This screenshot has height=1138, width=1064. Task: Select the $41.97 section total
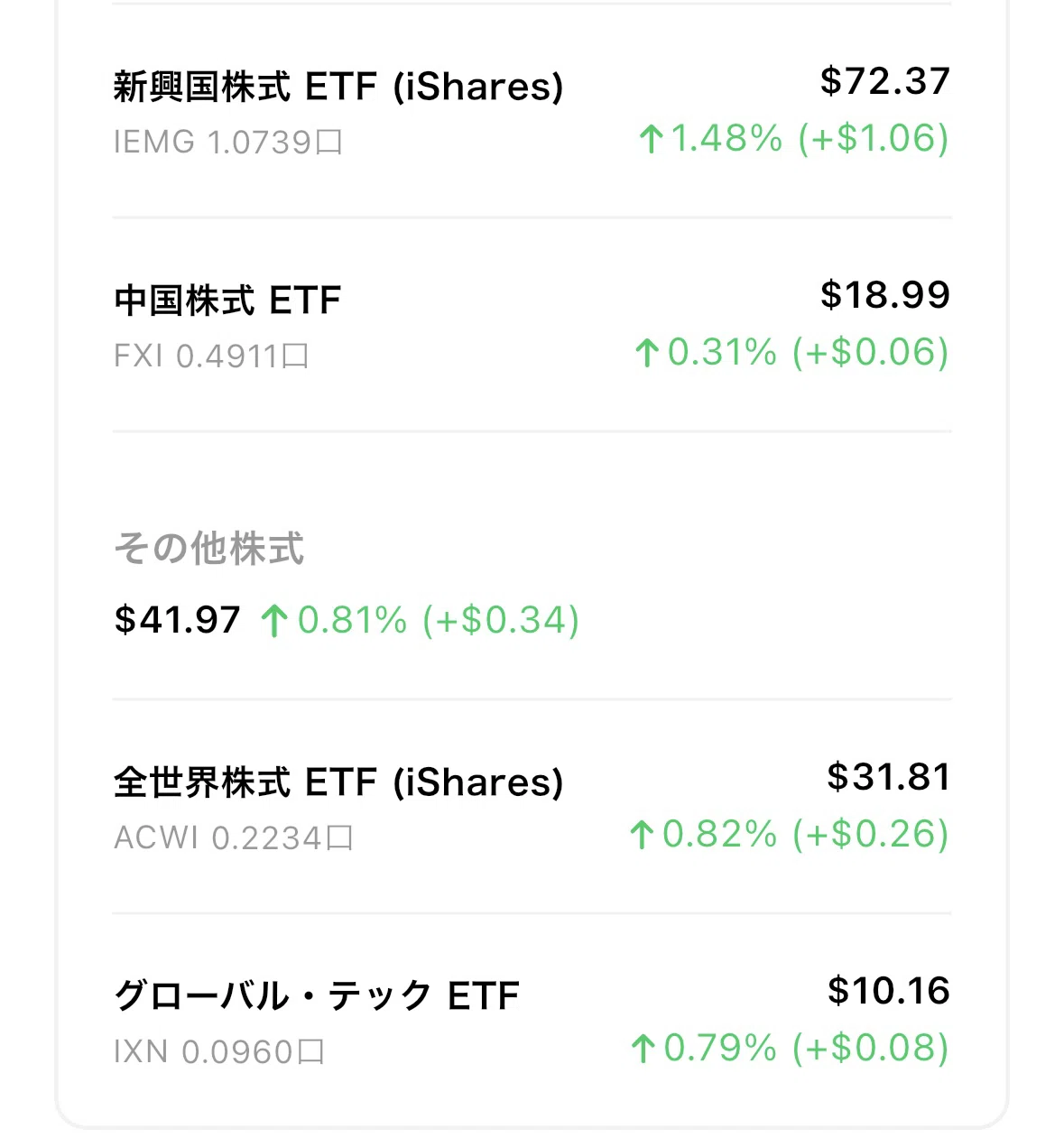click(178, 620)
